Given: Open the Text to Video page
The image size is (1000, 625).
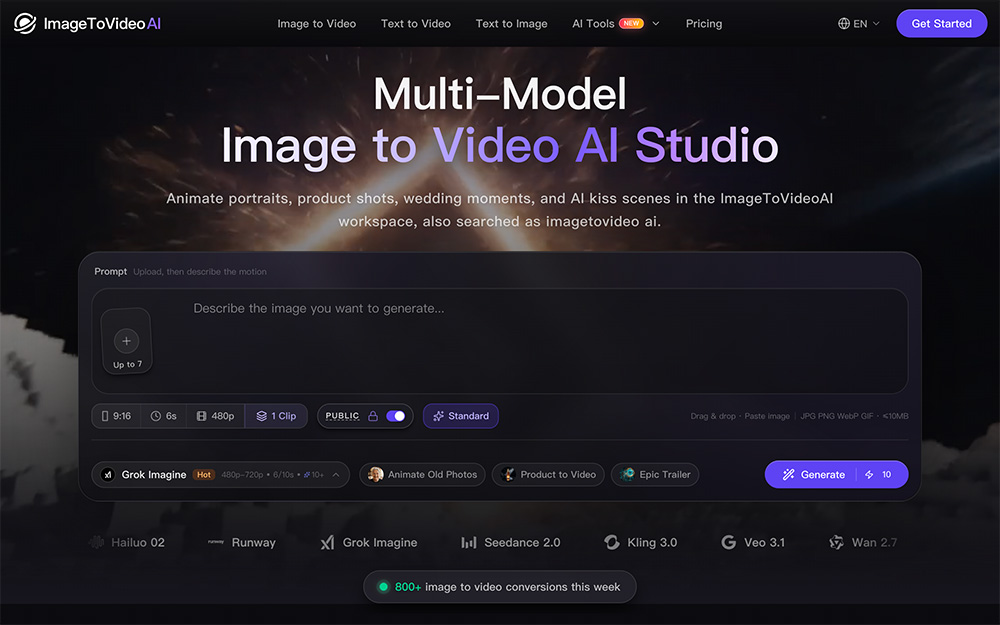Looking at the screenshot, I should coord(416,24).
